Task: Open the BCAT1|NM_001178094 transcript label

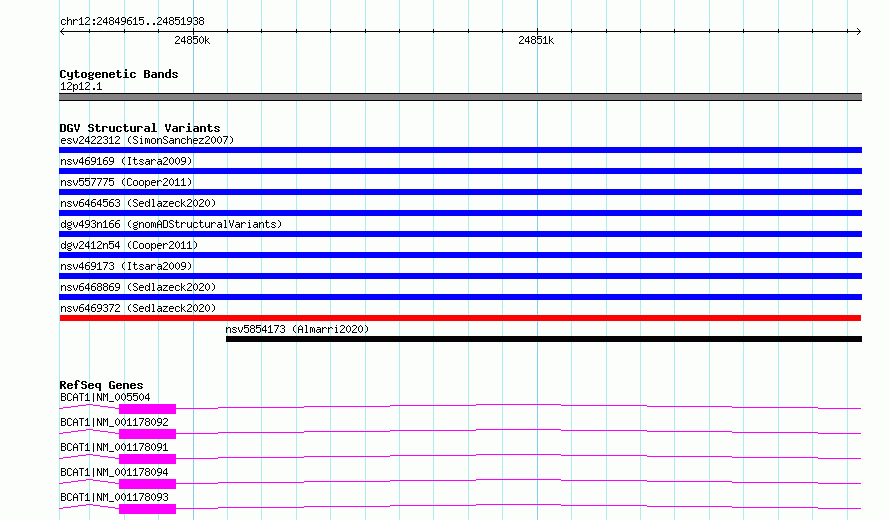Action: pyautogui.click(x=114, y=472)
